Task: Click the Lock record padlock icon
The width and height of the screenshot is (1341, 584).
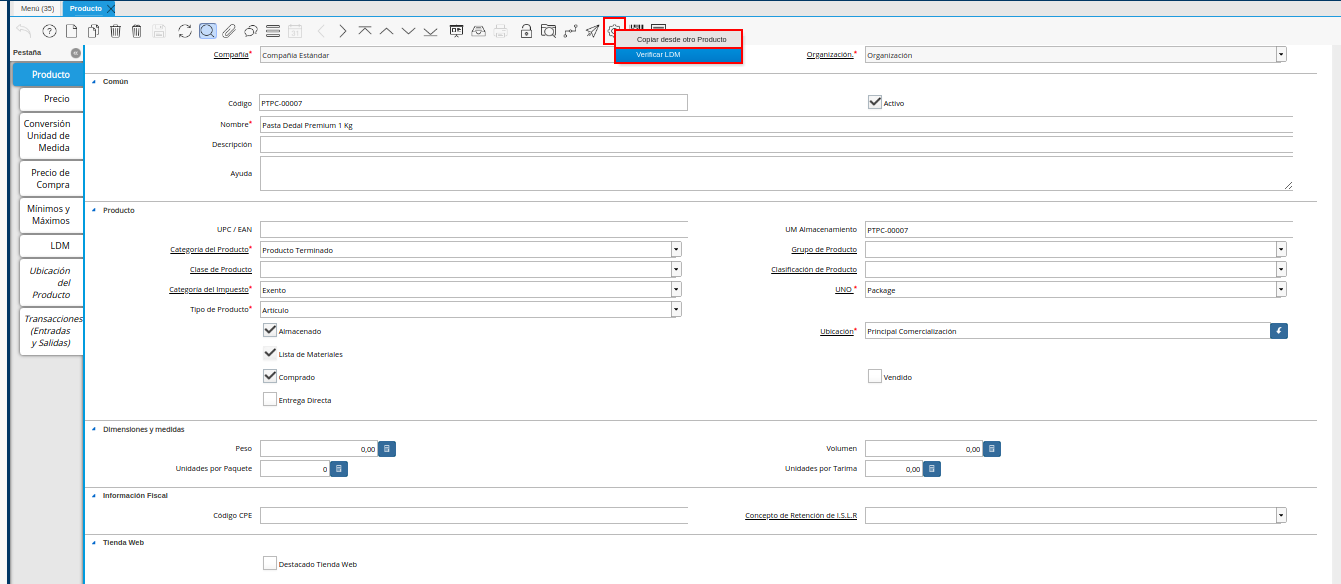Action: (x=526, y=31)
